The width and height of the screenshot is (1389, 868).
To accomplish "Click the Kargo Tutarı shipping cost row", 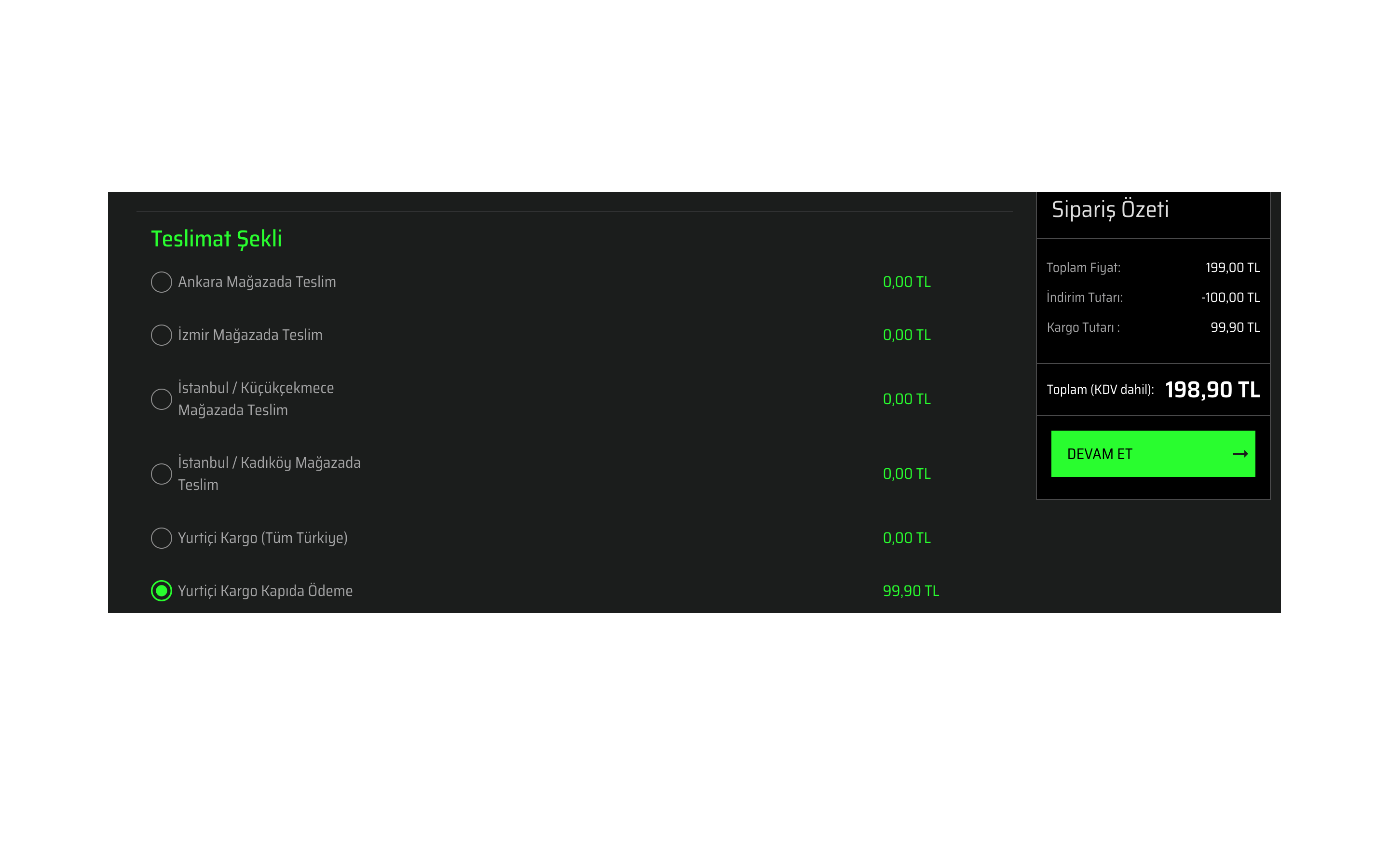I will pos(1153,327).
